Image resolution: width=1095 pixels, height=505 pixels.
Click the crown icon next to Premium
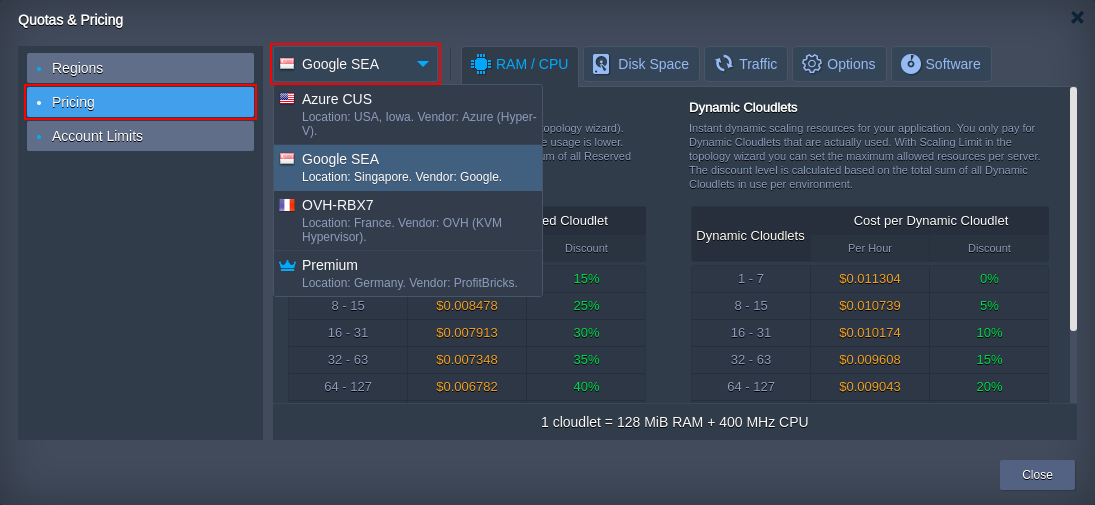pos(287,265)
